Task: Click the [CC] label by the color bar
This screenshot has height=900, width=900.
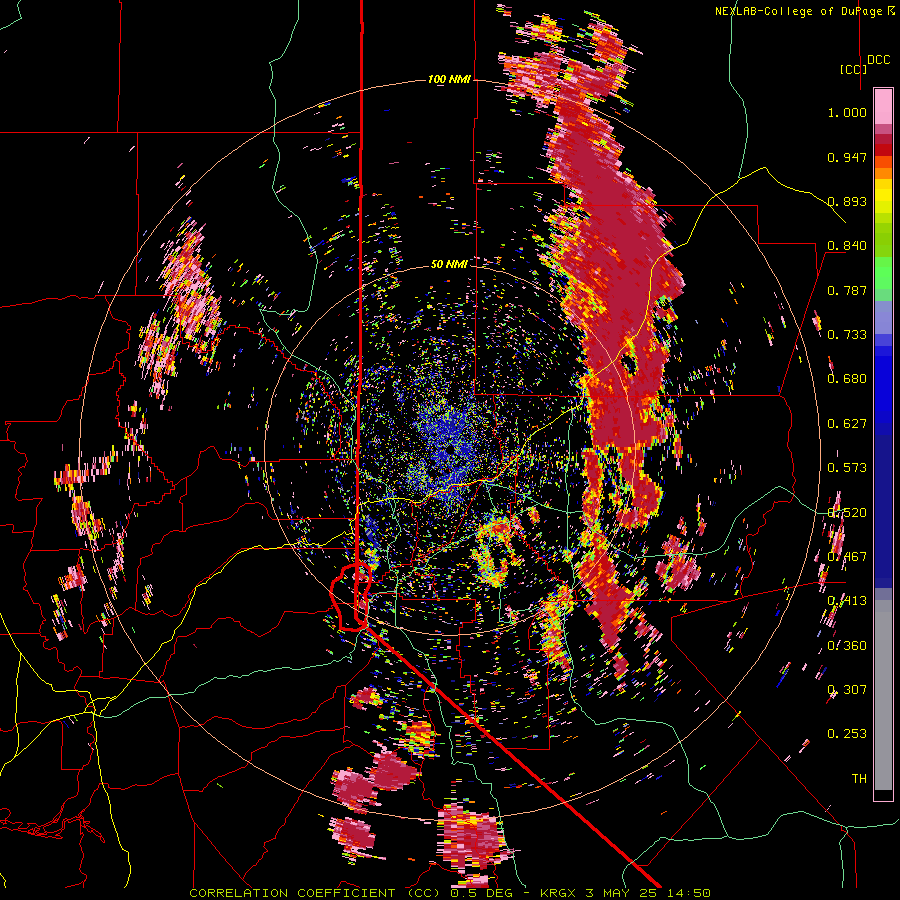Action: tap(853, 69)
